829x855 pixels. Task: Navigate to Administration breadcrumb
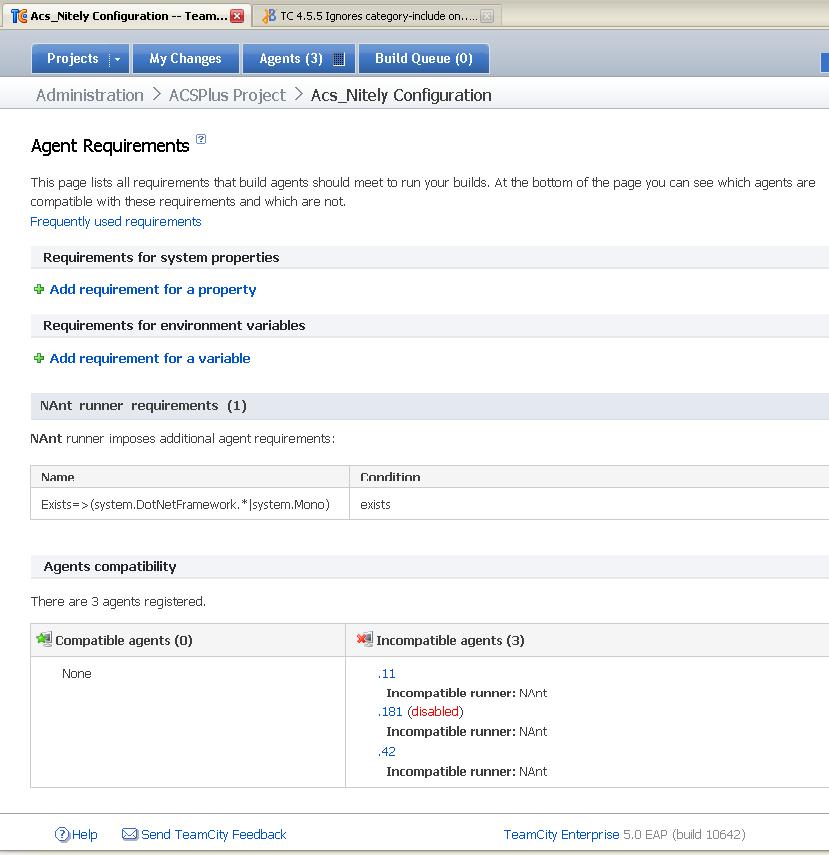tap(90, 95)
